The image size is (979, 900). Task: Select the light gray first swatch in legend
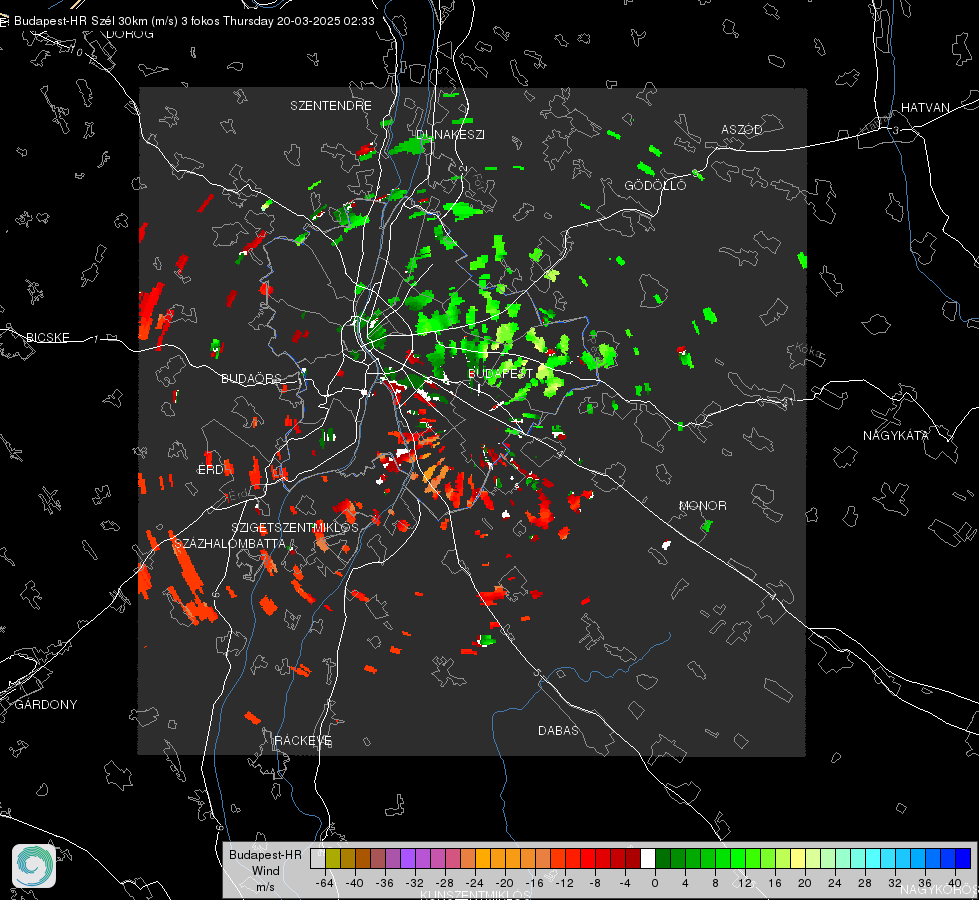point(318,858)
